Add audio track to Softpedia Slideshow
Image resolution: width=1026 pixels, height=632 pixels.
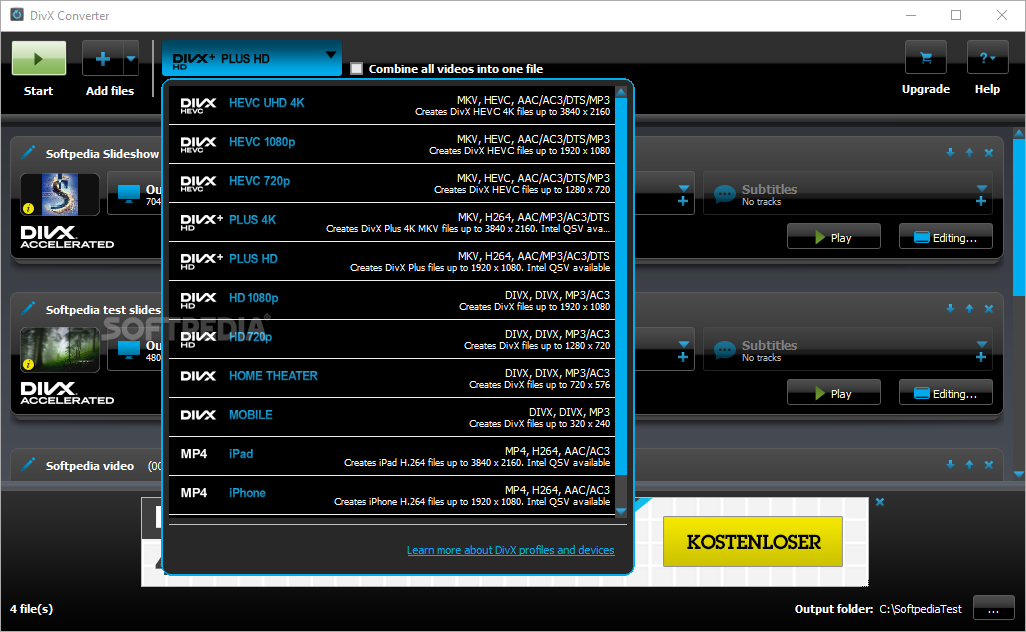coord(683,202)
